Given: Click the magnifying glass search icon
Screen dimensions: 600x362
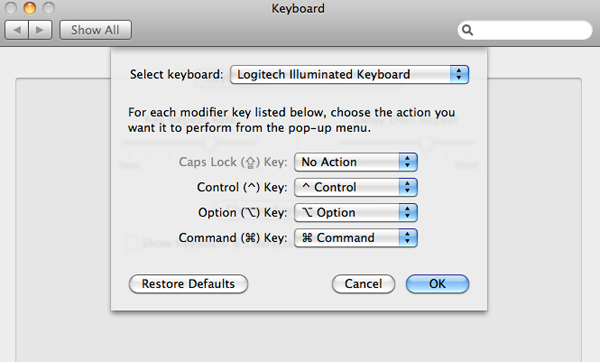Looking at the screenshot, I should (467, 30).
